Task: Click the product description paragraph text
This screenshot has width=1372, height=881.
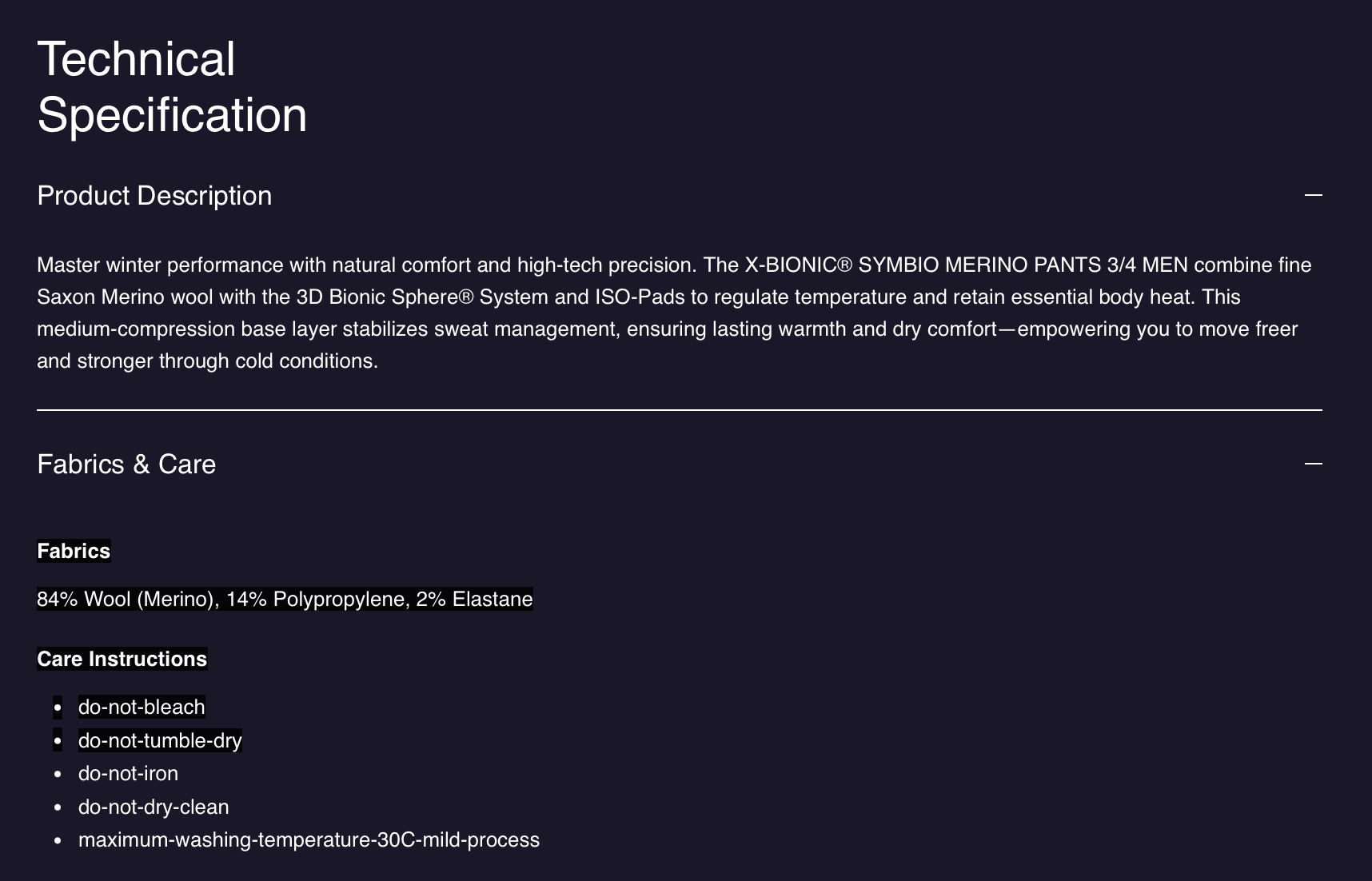Action: click(x=674, y=313)
